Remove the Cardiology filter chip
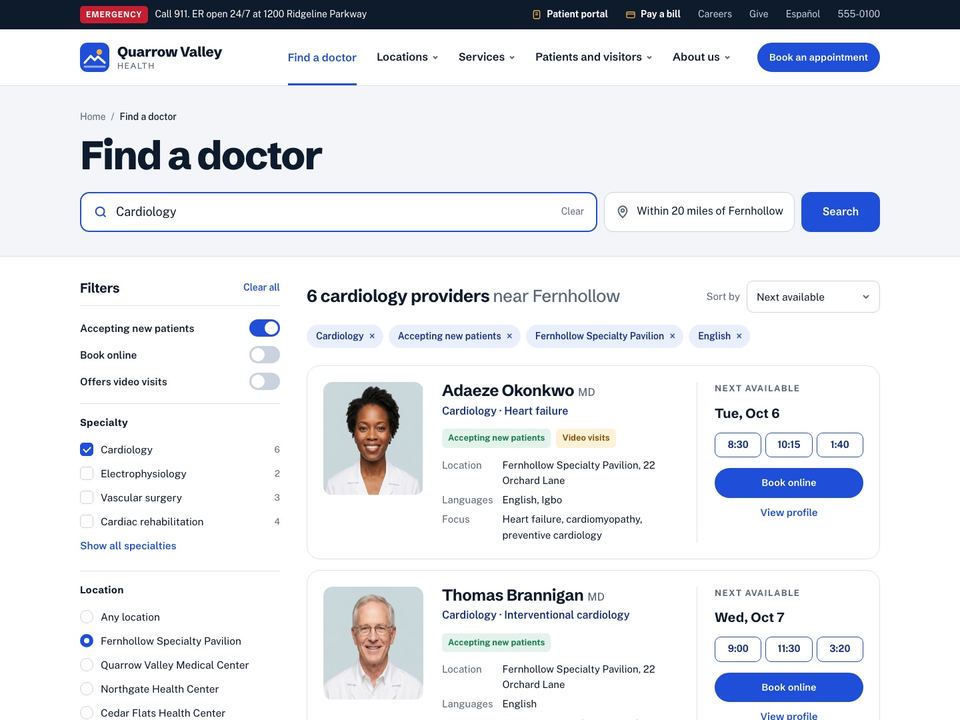The height and width of the screenshot is (720, 960). 372,336
